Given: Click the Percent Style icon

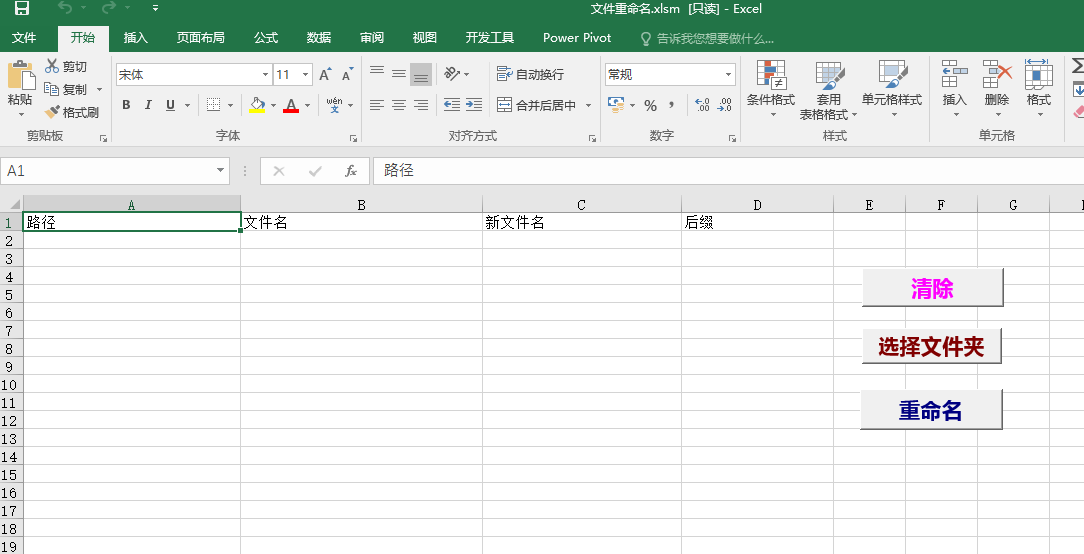Looking at the screenshot, I should point(650,105).
